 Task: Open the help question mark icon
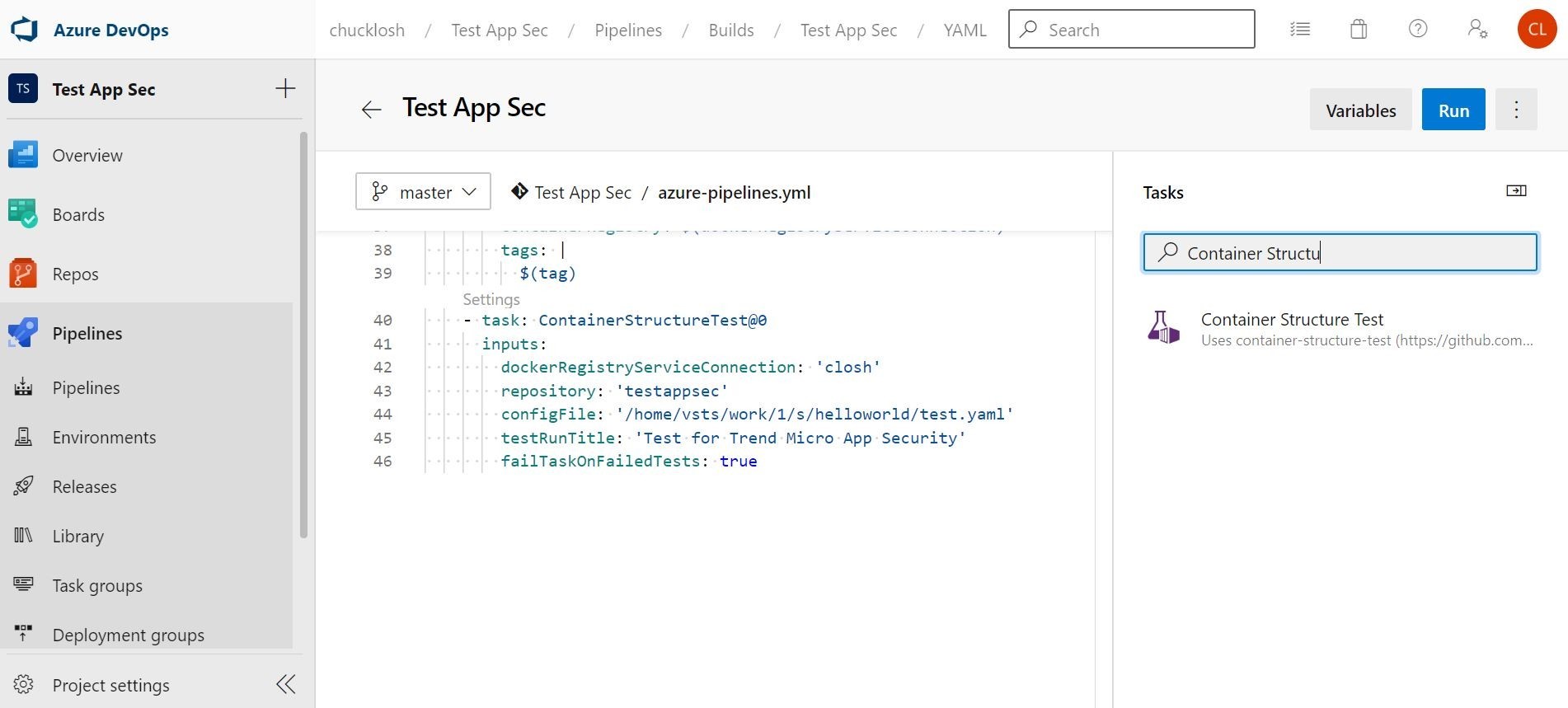[1418, 29]
